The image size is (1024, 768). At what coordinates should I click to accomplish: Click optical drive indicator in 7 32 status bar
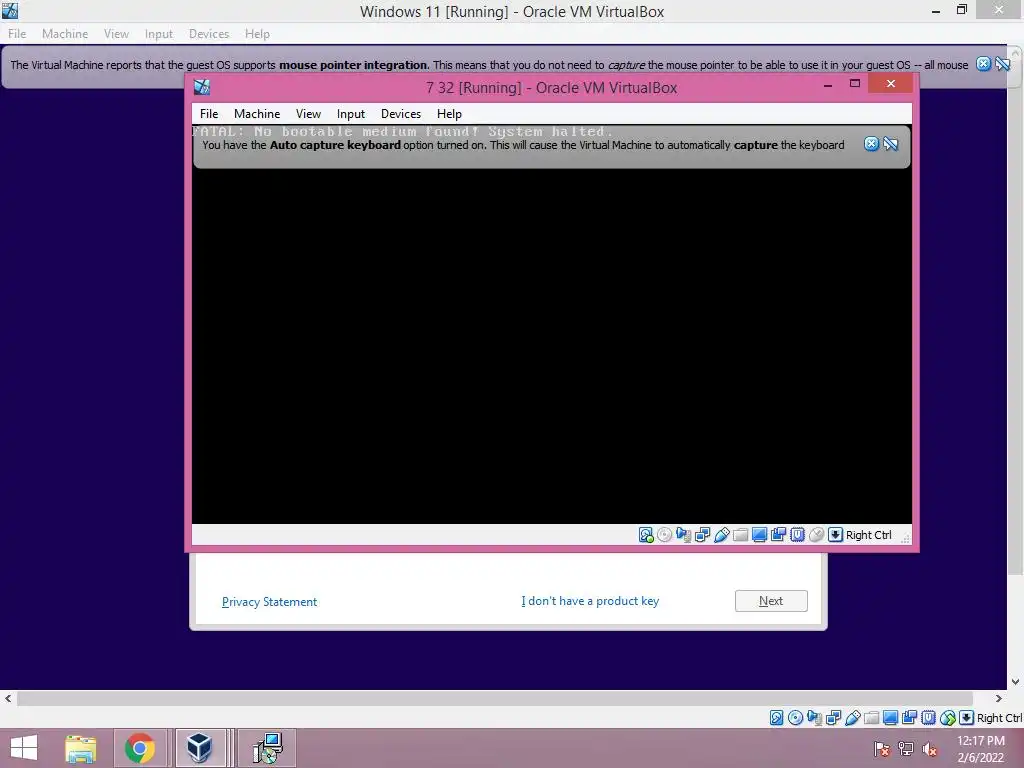(x=665, y=535)
